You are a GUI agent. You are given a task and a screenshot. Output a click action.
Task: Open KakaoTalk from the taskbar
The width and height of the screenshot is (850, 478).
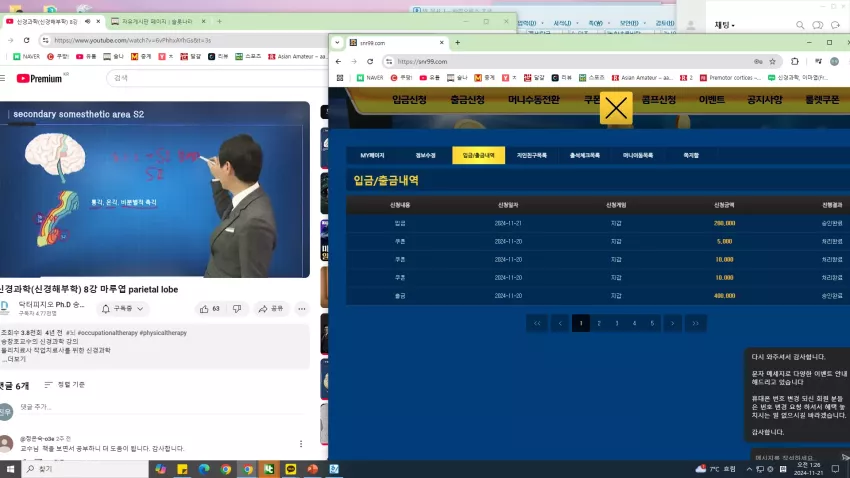[291, 469]
